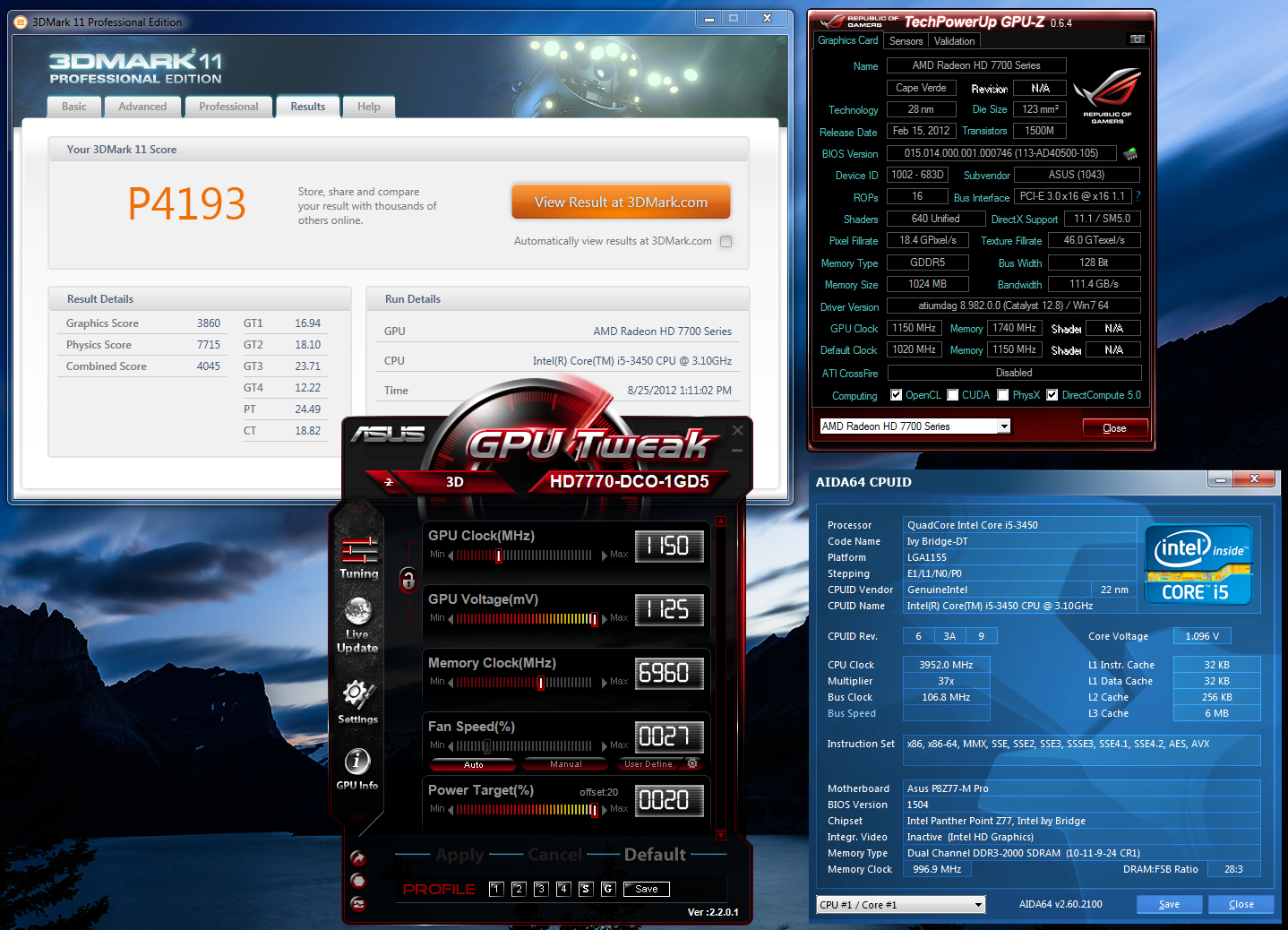Increase GPU Voltage with Max arrow
This screenshot has height=930, width=1288.
click(605, 619)
